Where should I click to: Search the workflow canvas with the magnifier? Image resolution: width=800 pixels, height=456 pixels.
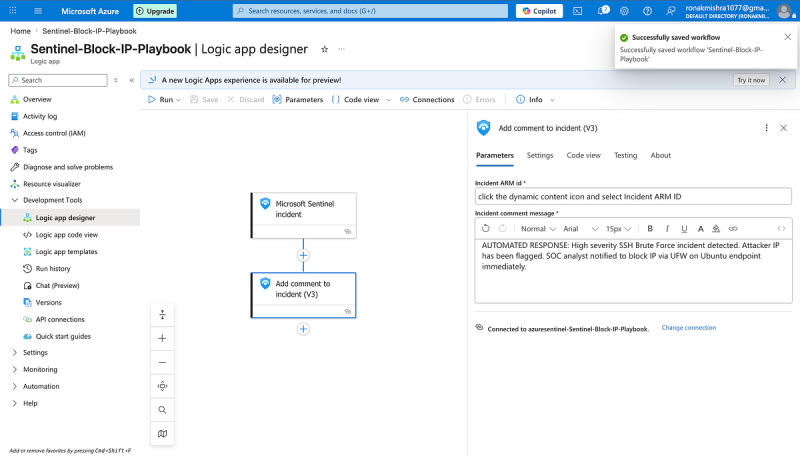click(162, 410)
